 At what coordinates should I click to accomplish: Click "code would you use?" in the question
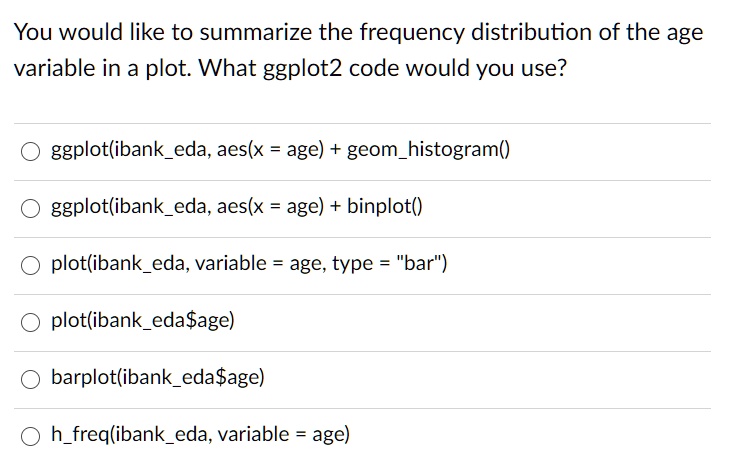(x=458, y=69)
